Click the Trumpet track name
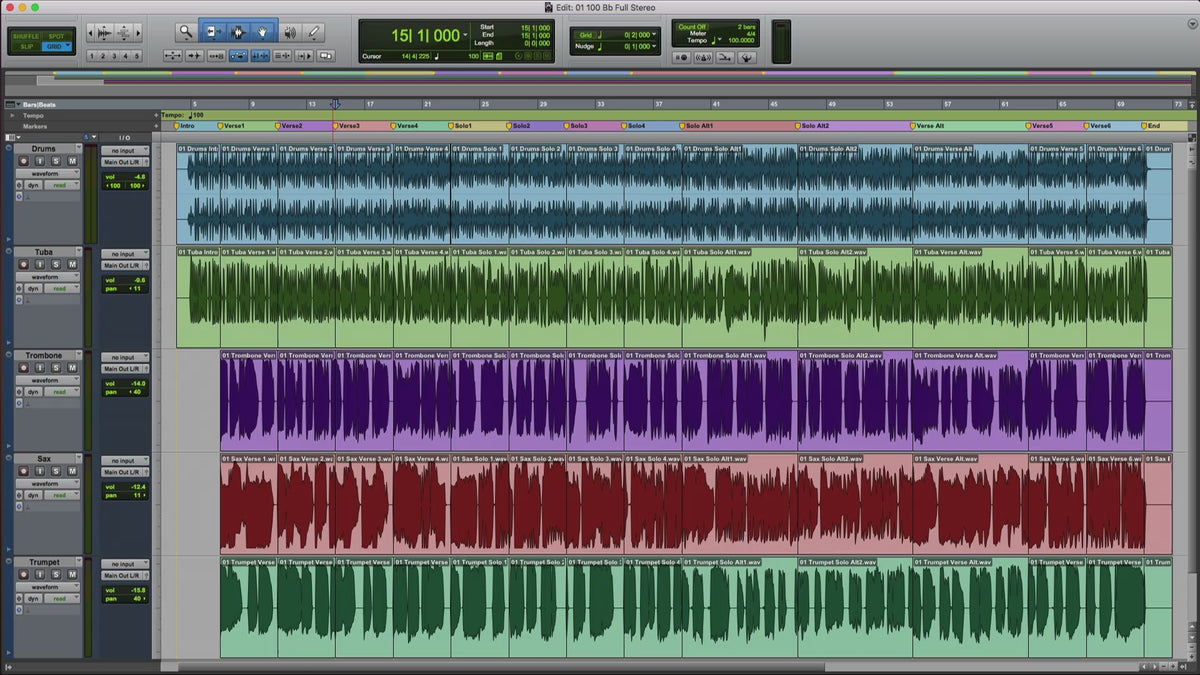The image size is (1200, 675). (44, 562)
